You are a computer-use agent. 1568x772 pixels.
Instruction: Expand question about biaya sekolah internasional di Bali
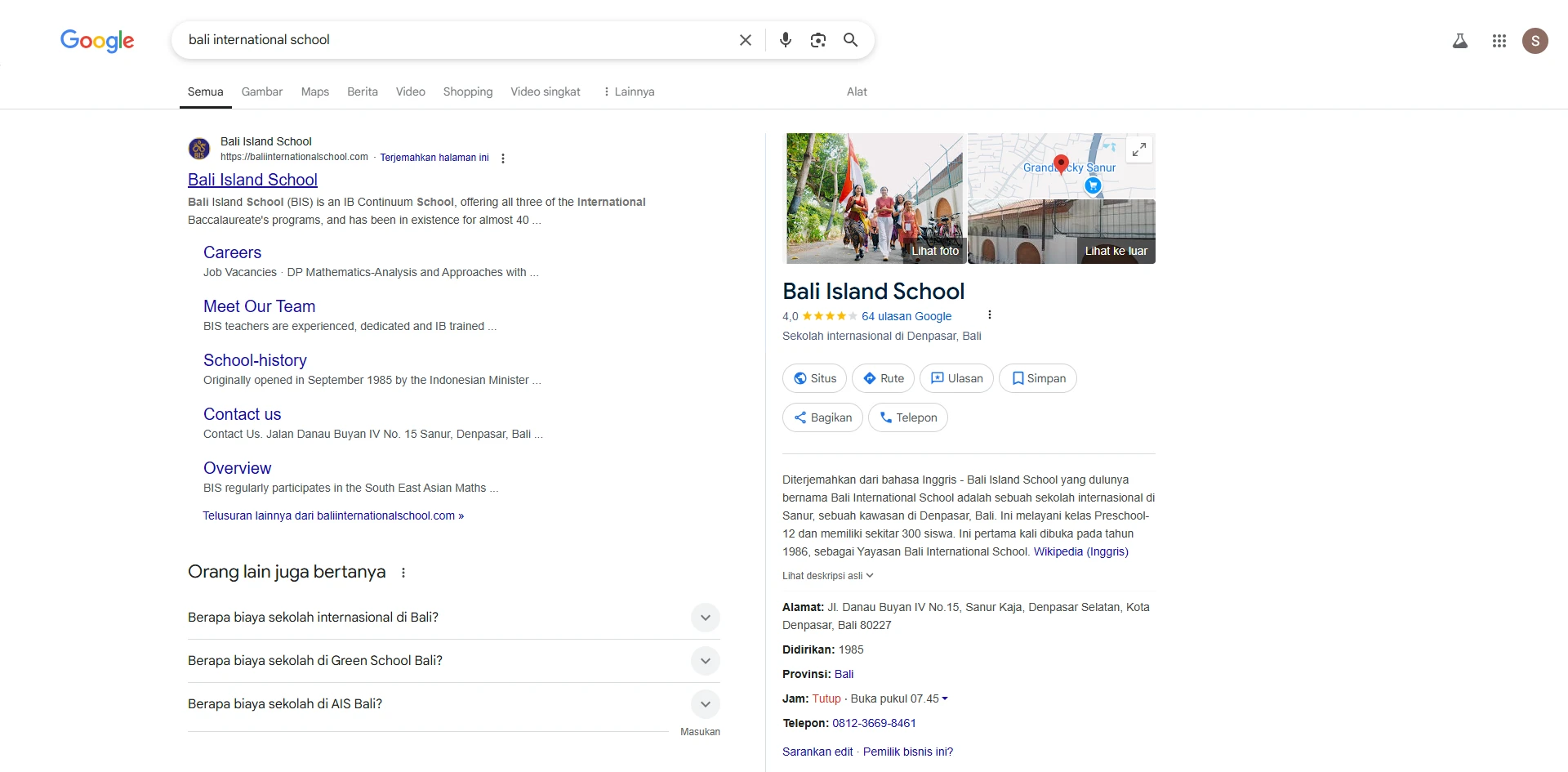(x=705, y=618)
